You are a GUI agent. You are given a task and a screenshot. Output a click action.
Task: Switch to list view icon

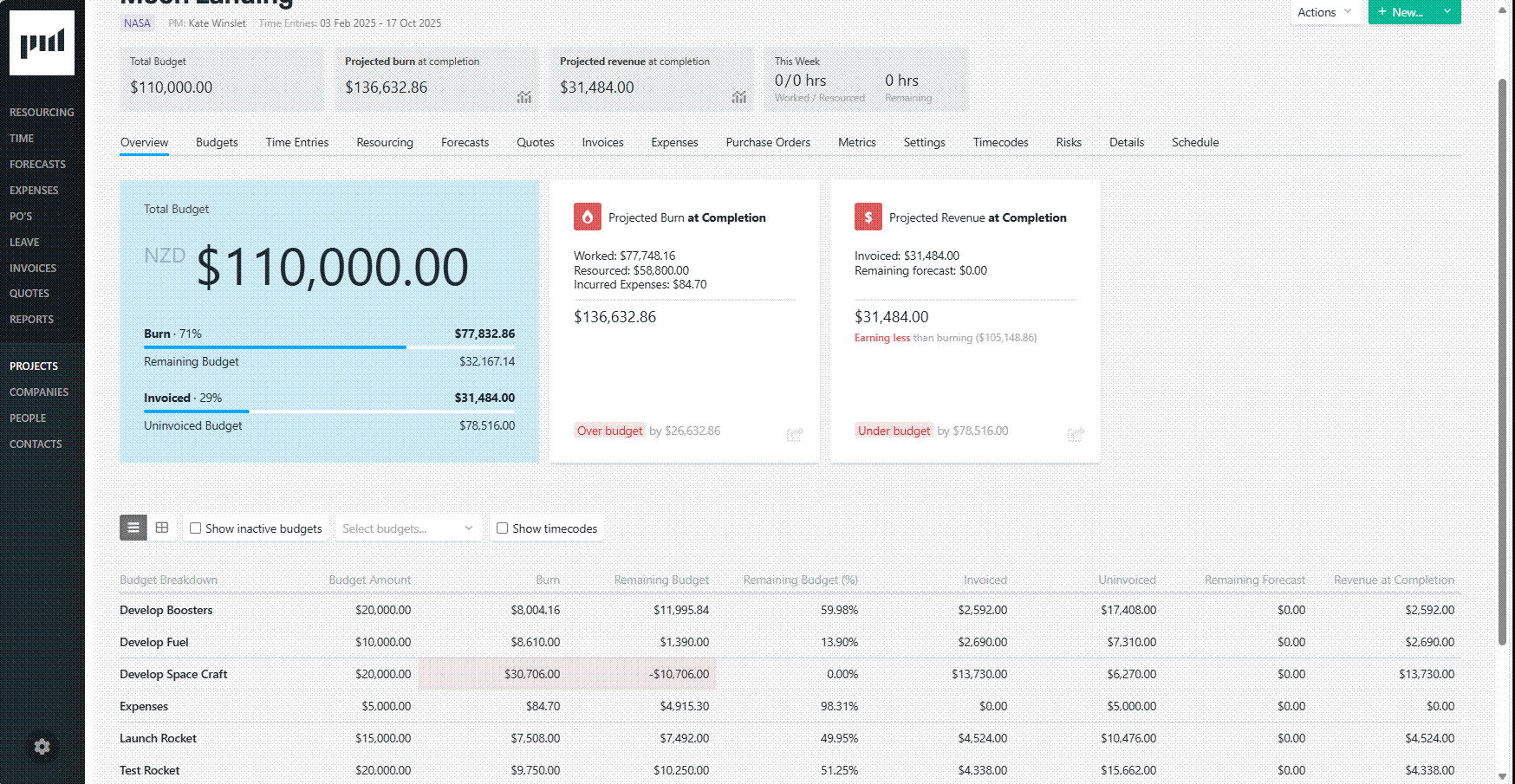click(x=133, y=528)
